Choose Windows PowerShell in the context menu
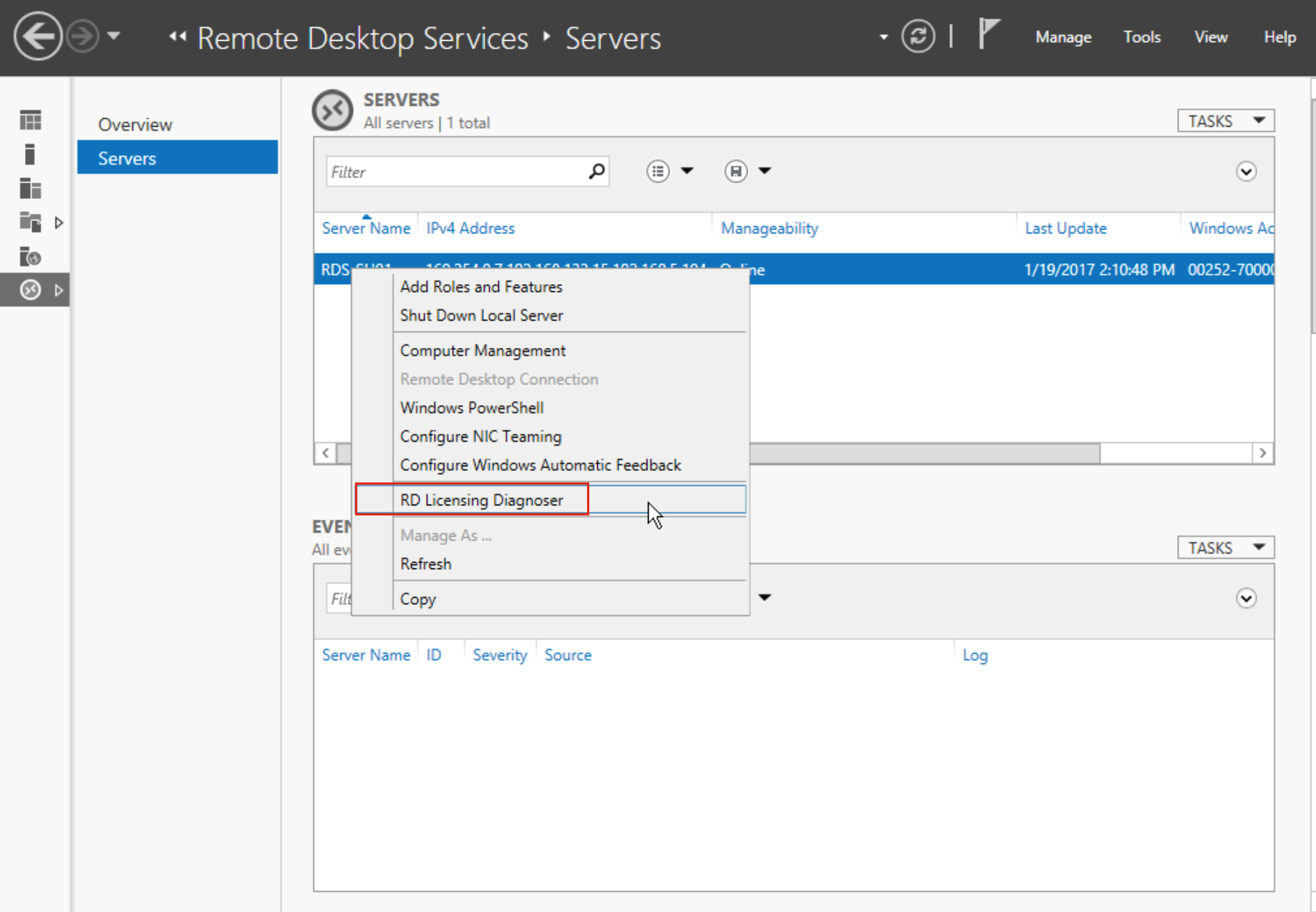The width and height of the screenshot is (1316, 912). coord(471,407)
